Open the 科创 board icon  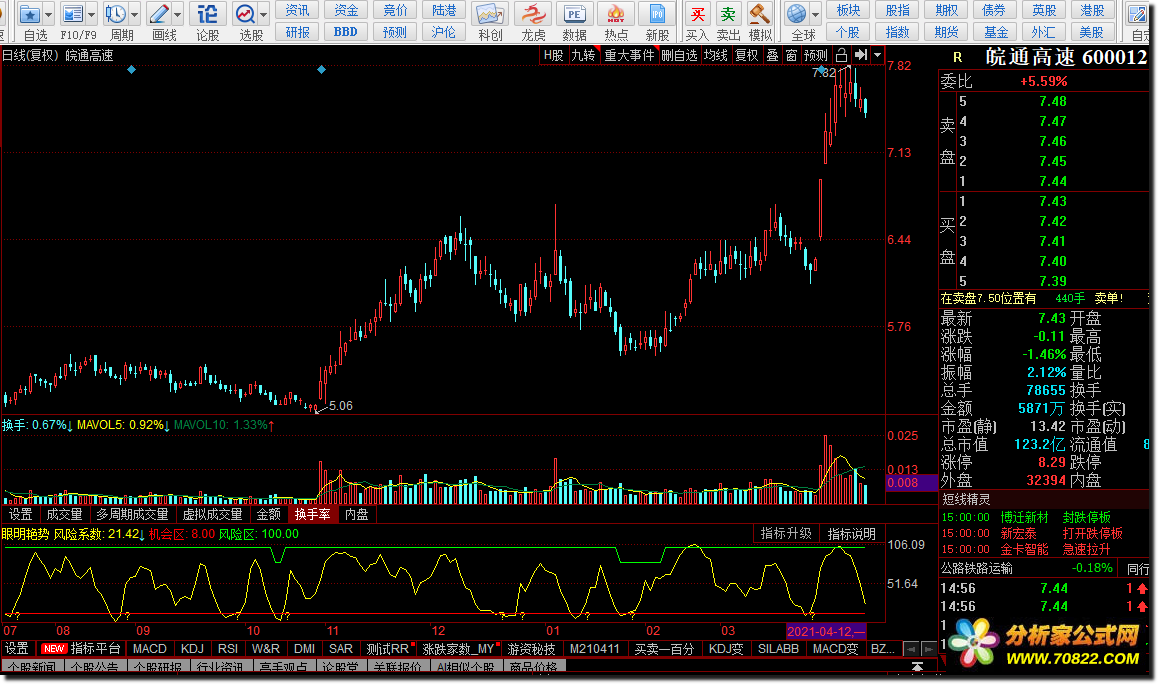click(x=489, y=14)
